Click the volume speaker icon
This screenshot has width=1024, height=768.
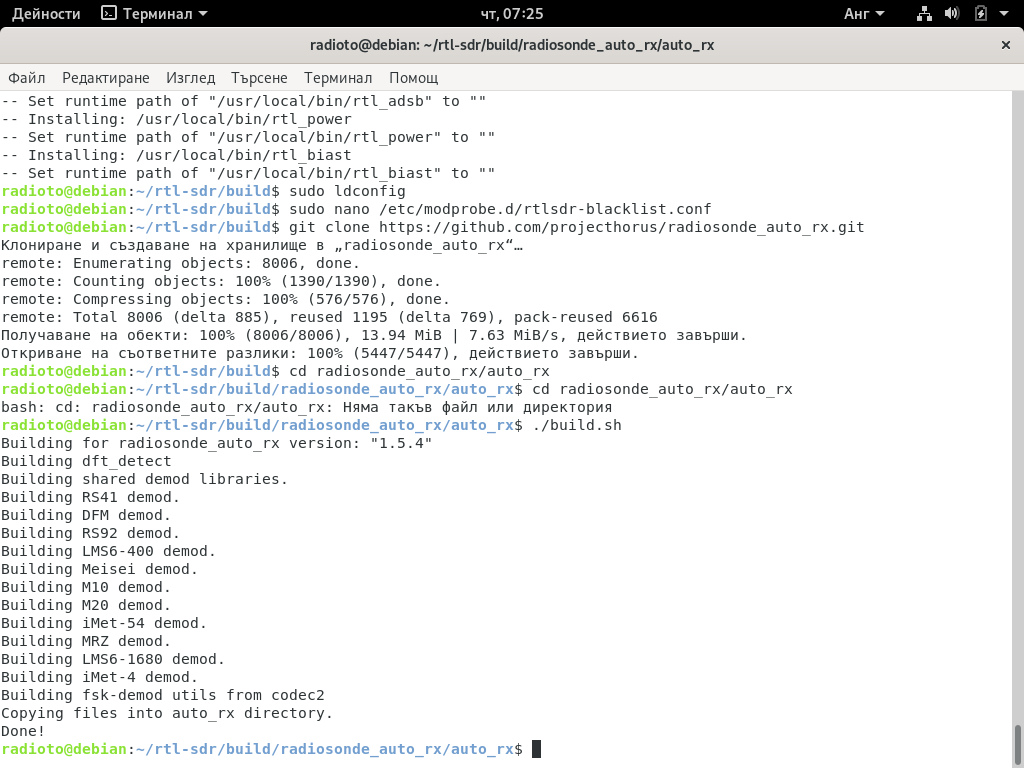(x=952, y=13)
